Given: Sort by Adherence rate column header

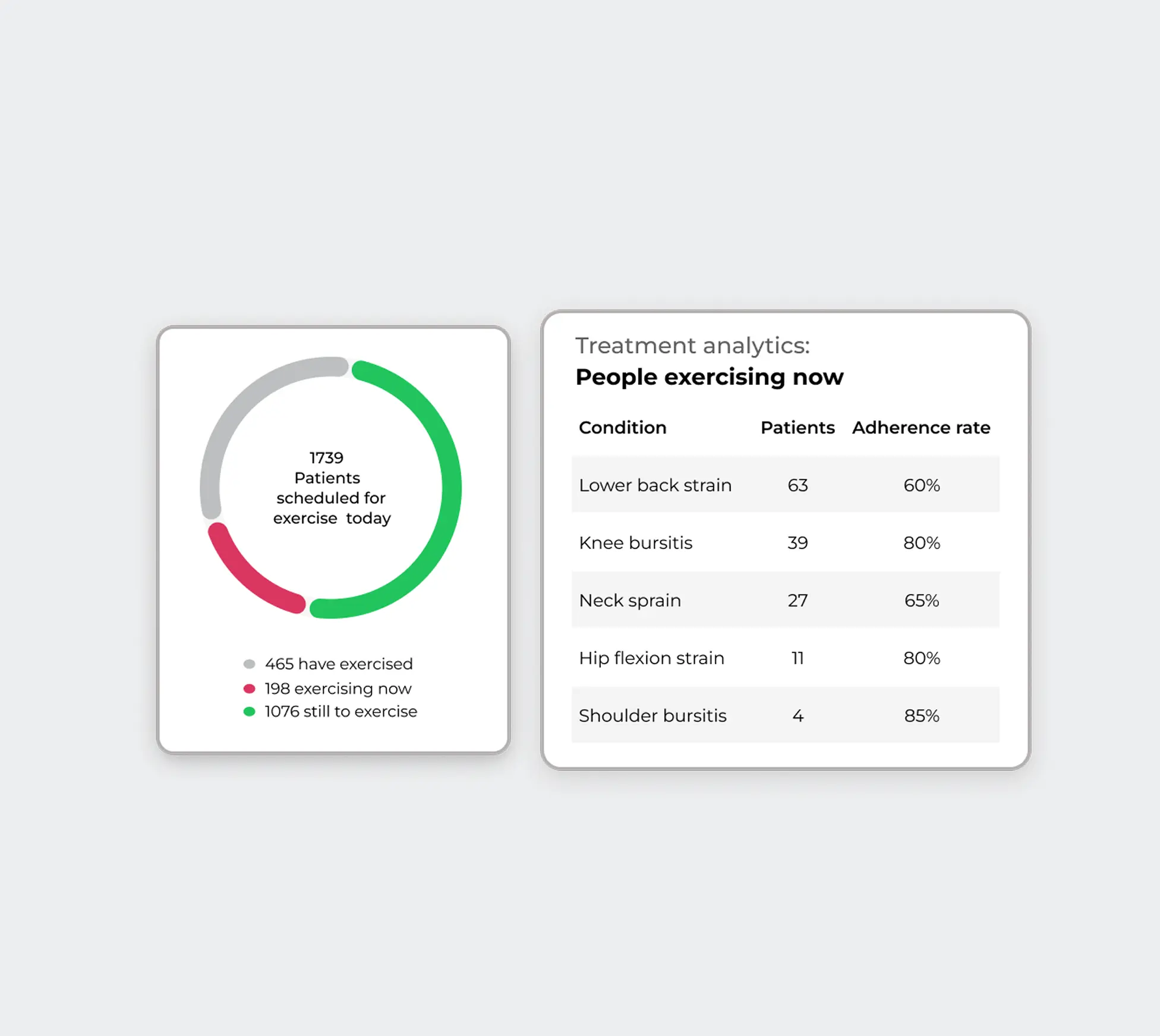Looking at the screenshot, I should point(921,428).
